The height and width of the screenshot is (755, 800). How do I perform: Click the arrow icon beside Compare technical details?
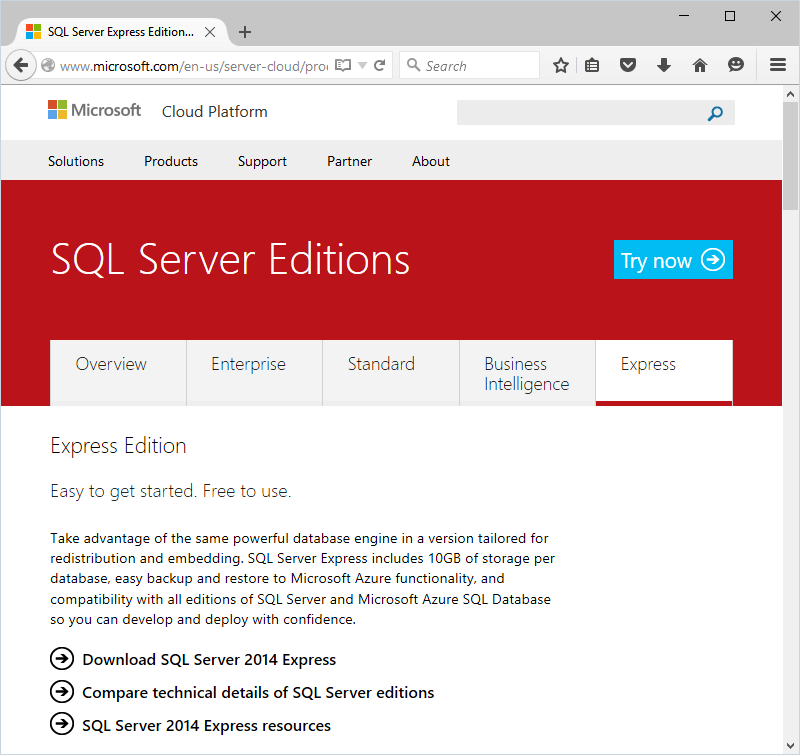tap(62, 692)
